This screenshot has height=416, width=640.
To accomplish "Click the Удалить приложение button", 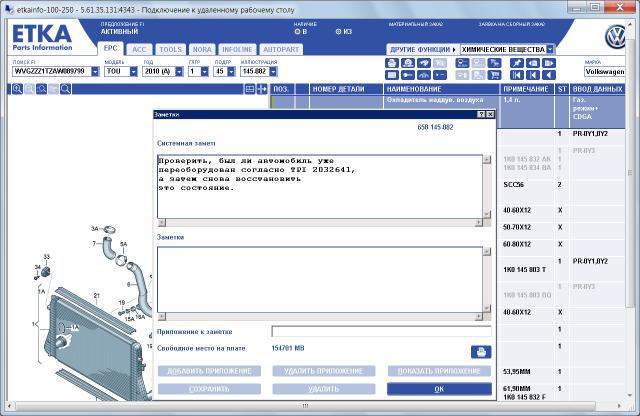I will point(324,371).
